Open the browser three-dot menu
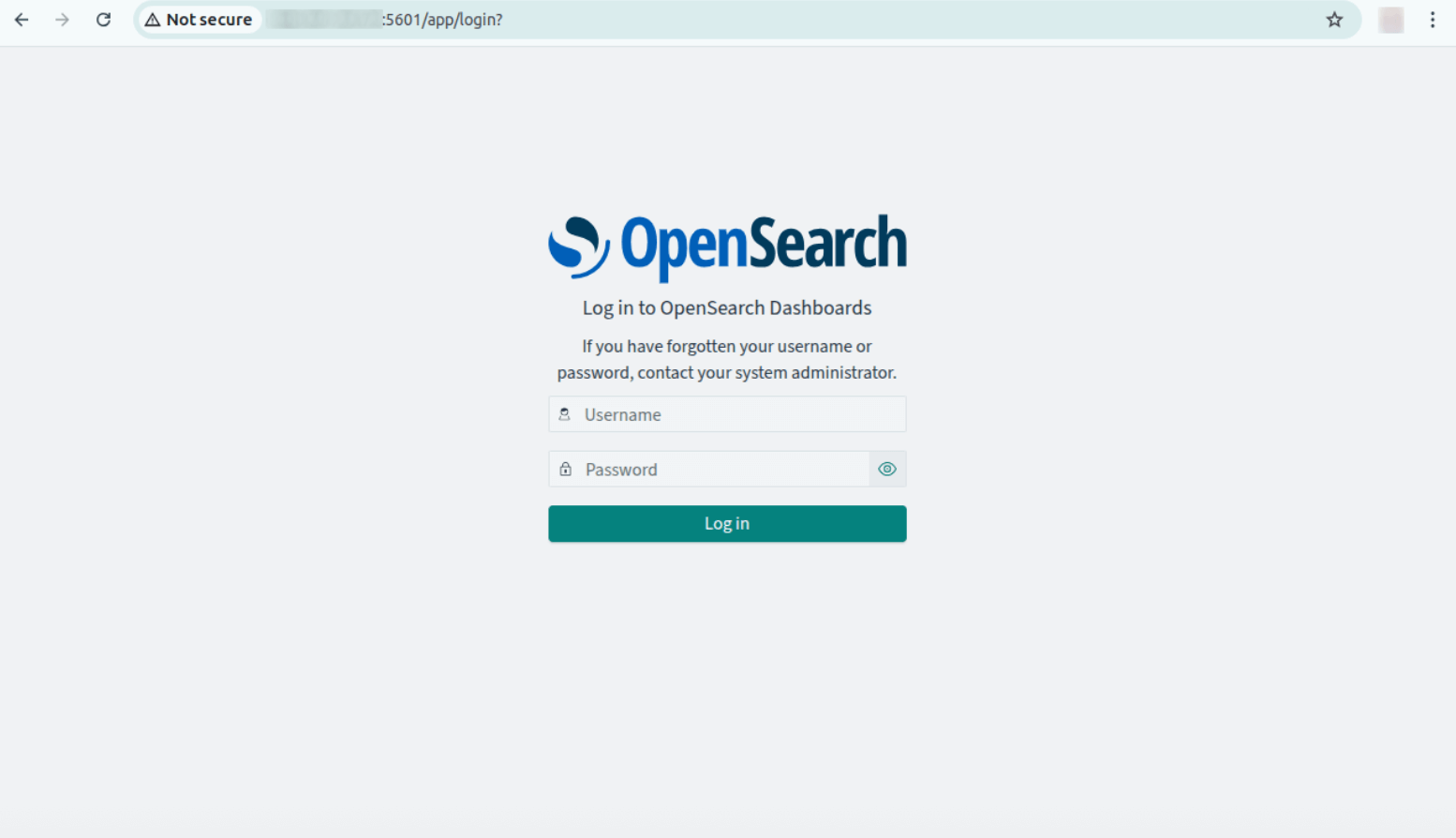The image size is (1456, 838). [x=1433, y=19]
